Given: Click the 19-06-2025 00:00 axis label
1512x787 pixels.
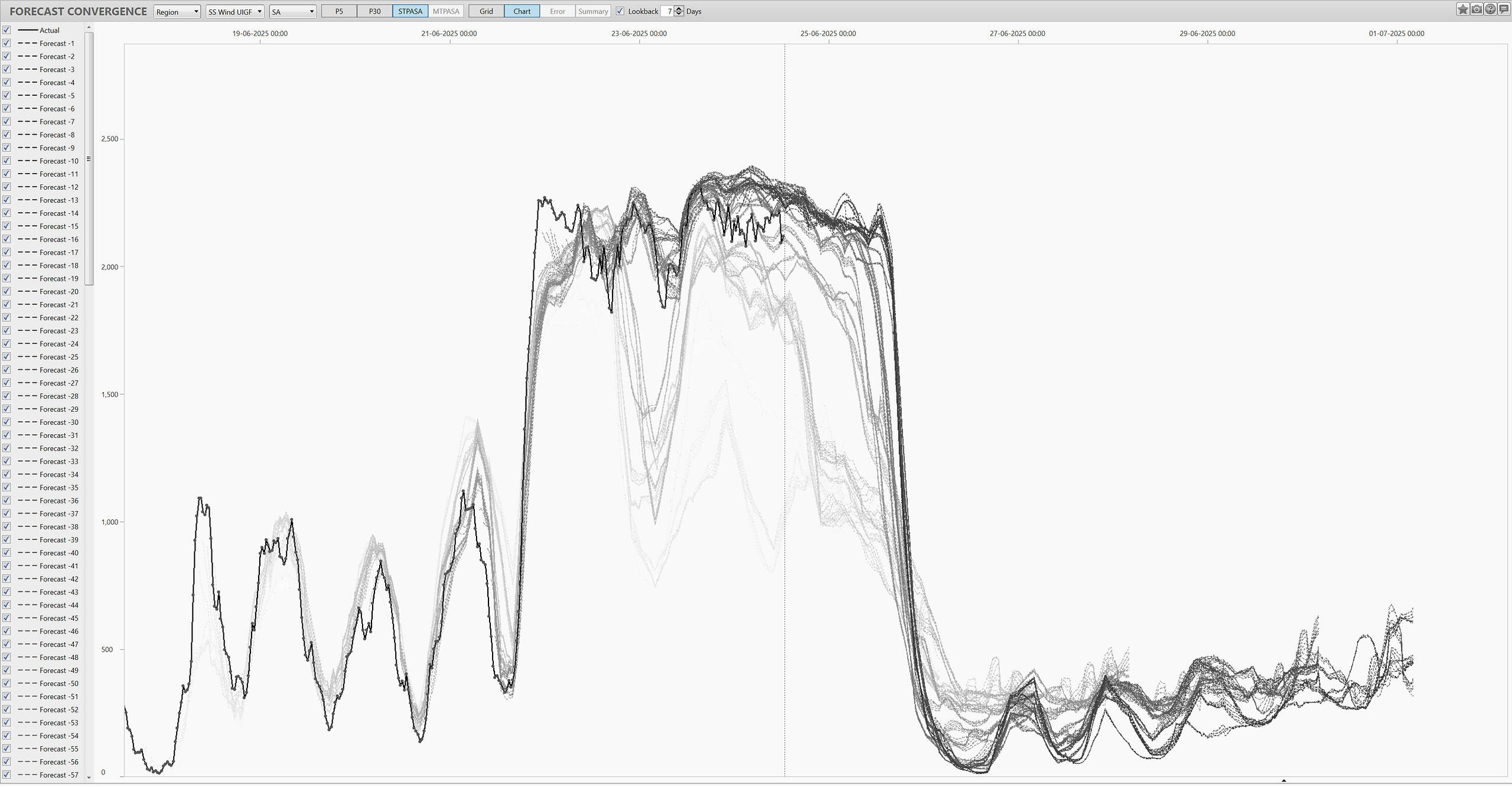Looking at the screenshot, I should tap(260, 34).
